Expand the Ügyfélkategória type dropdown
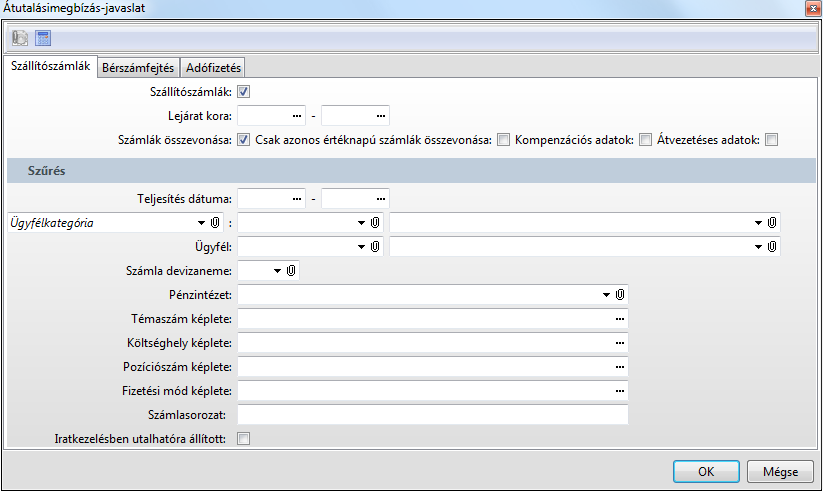Image resolution: width=823 pixels, height=492 pixels. (x=201, y=223)
